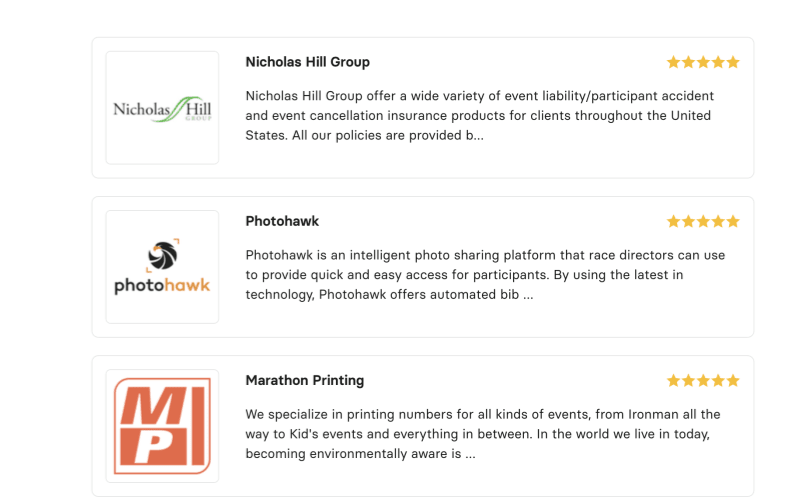Click the Nicholas Hill Group logo

(162, 108)
